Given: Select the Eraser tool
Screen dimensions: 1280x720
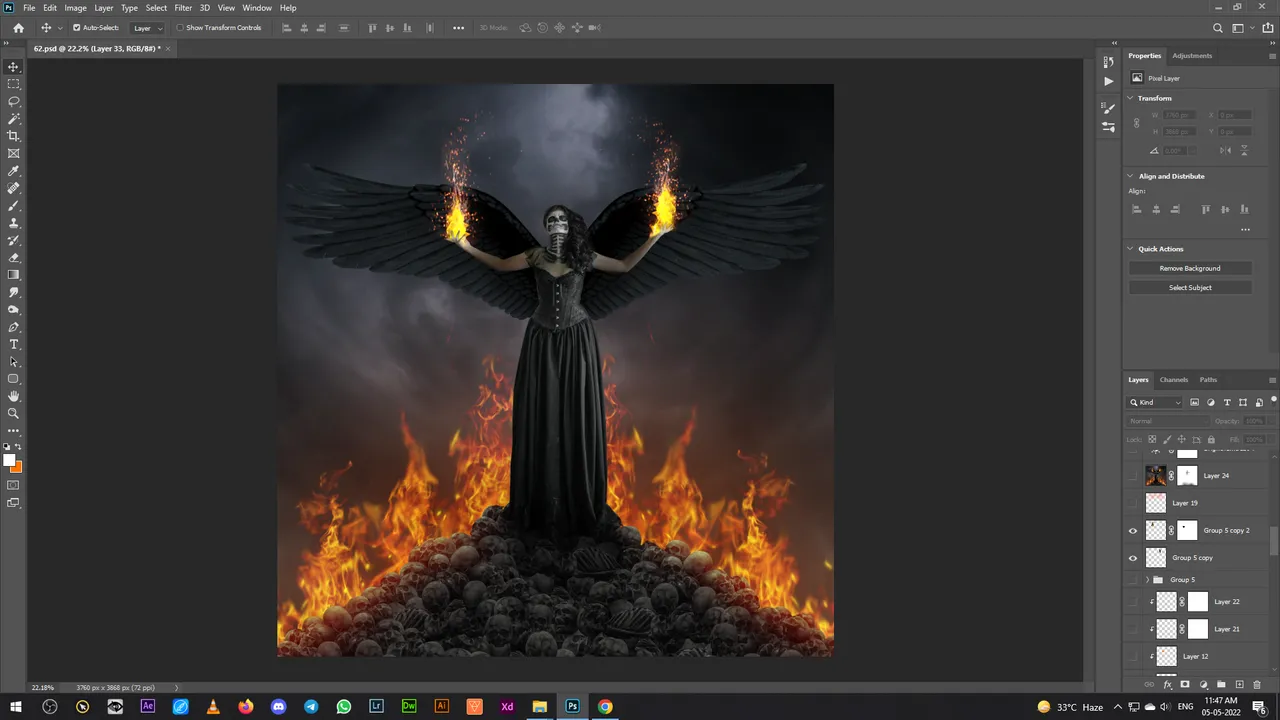Looking at the screenshot, I should [x=13, y=258].
